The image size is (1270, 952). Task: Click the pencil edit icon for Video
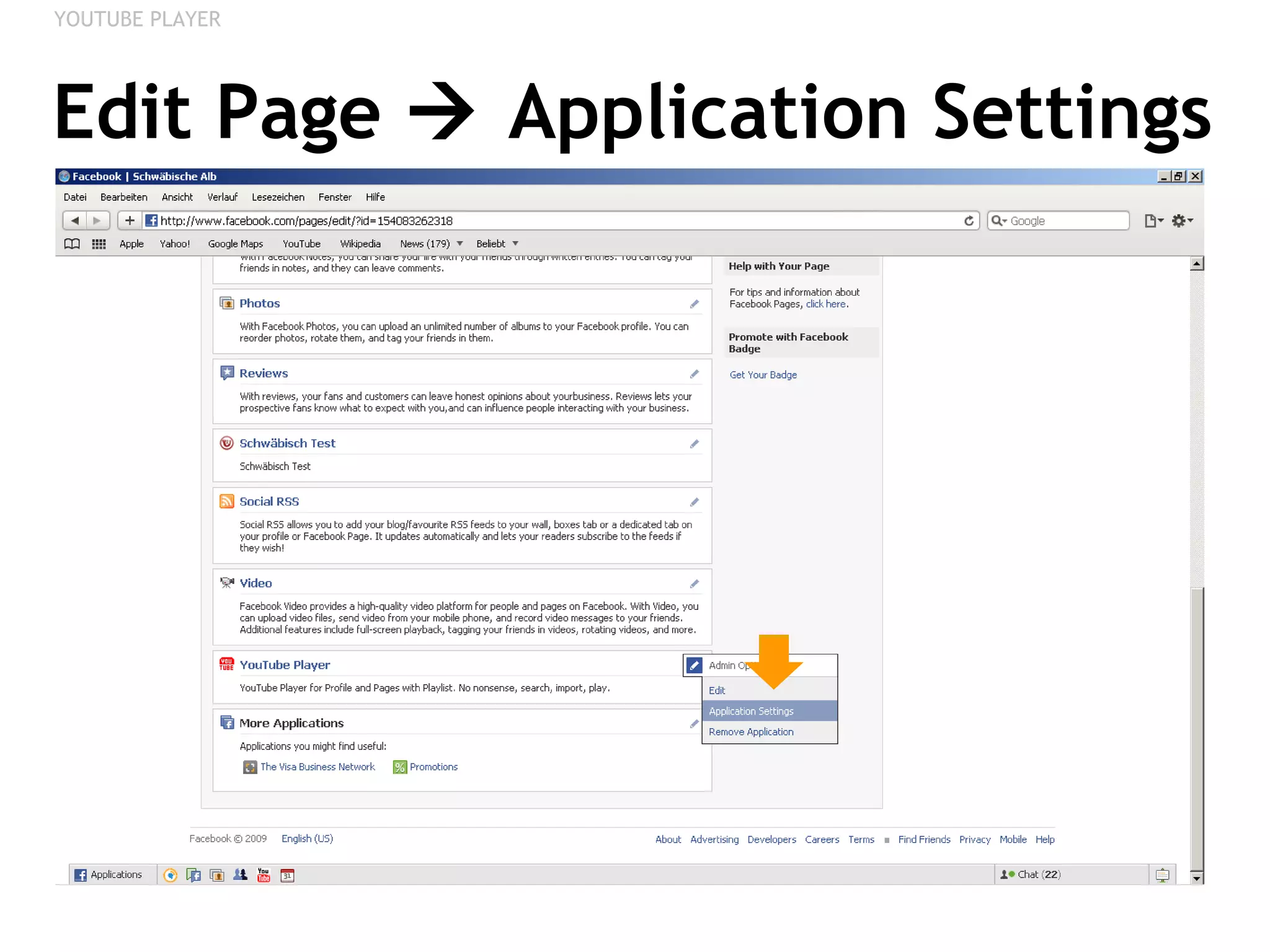tap(694, 584)
